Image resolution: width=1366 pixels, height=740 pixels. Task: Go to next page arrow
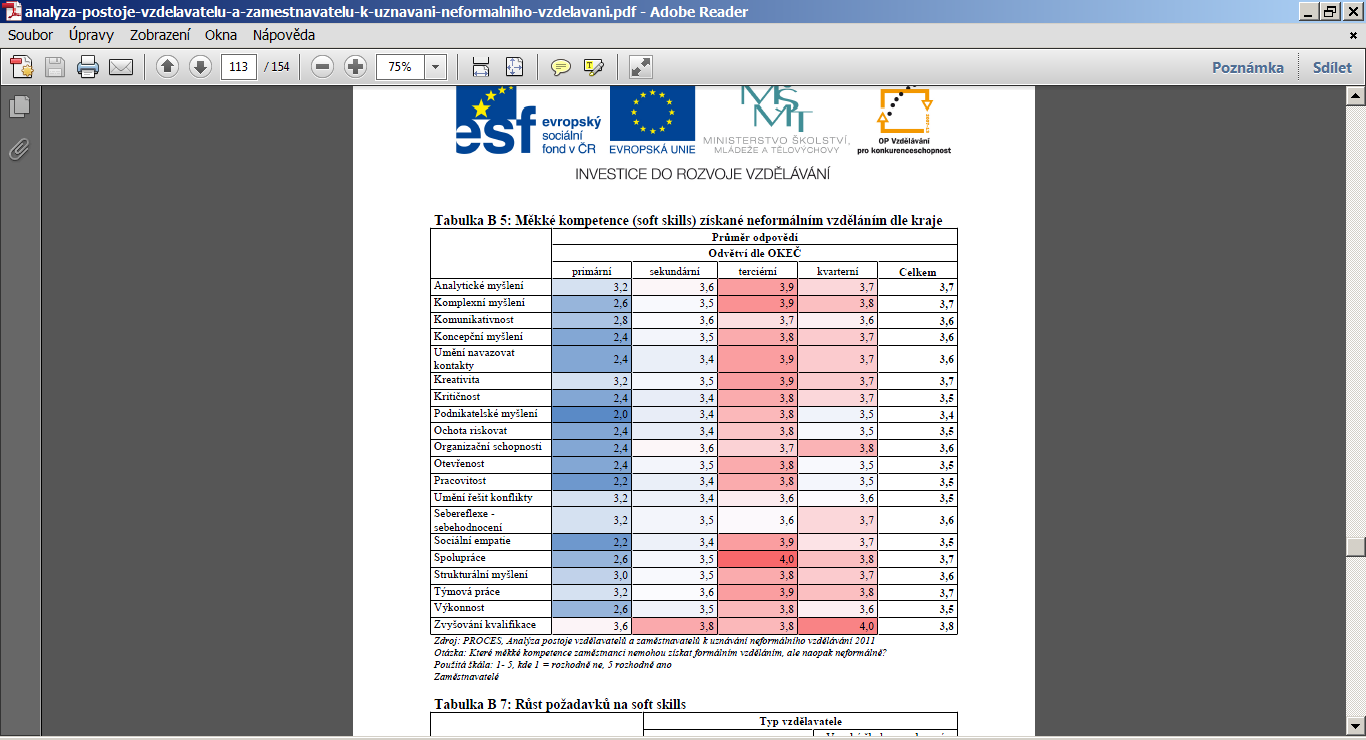[200, 67]
